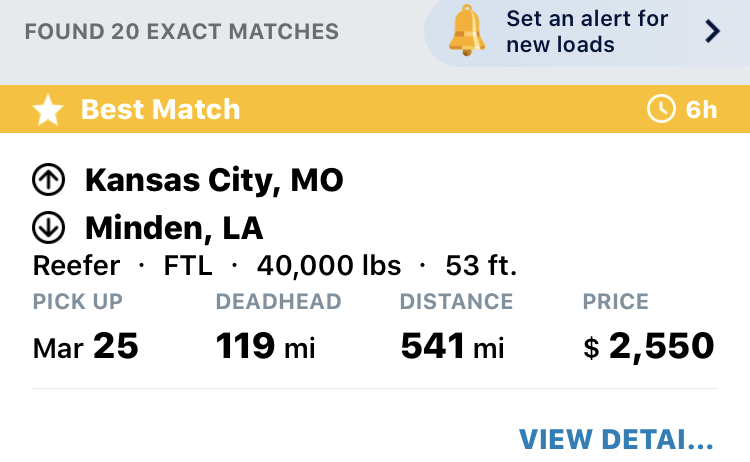Image resolution: width=750 pixels, height=462 pixels.
Task: Tap the 541 mi distance value
Action: coord(452,346)
